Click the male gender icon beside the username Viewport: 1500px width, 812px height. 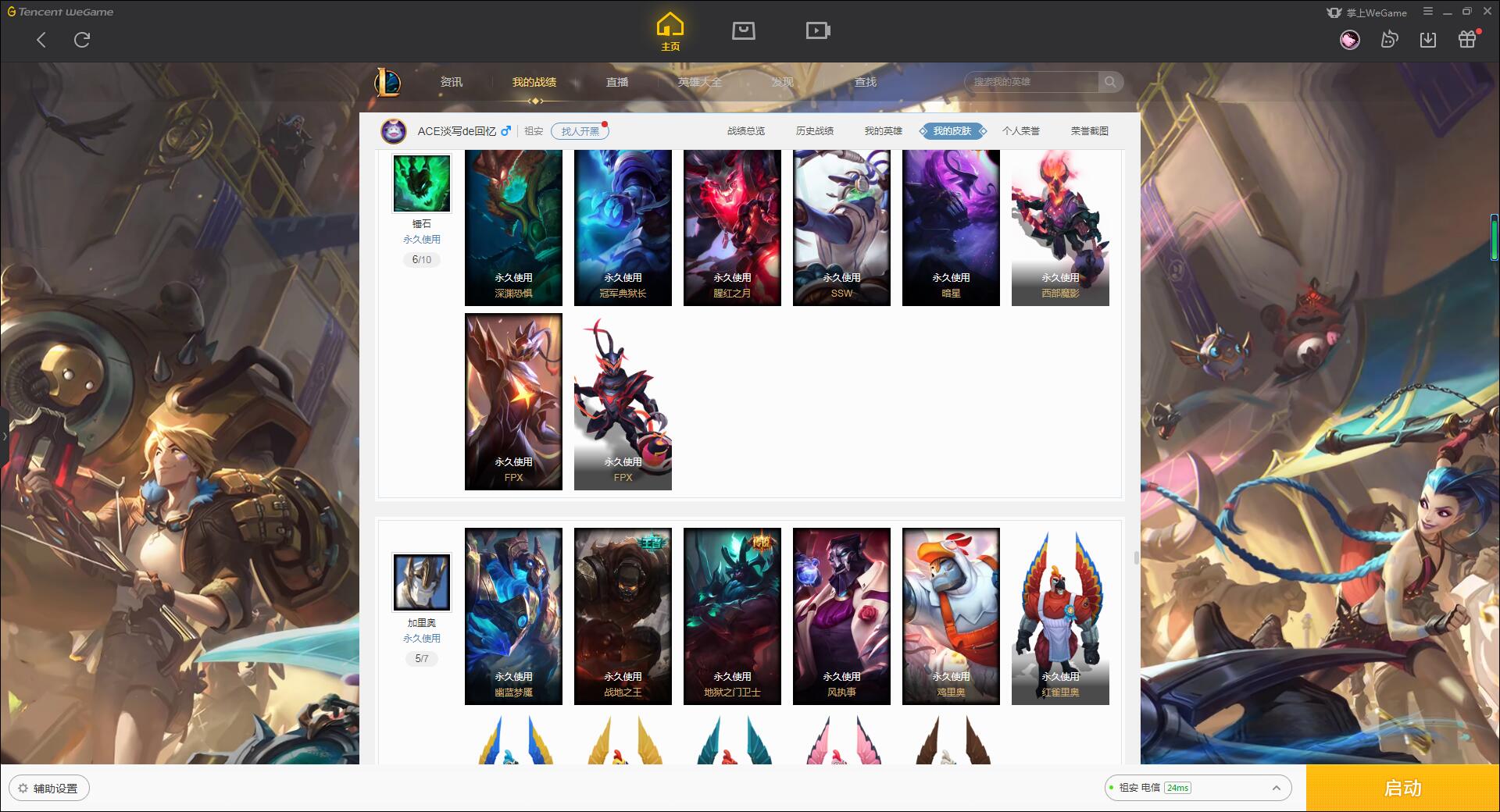[506, 131]
